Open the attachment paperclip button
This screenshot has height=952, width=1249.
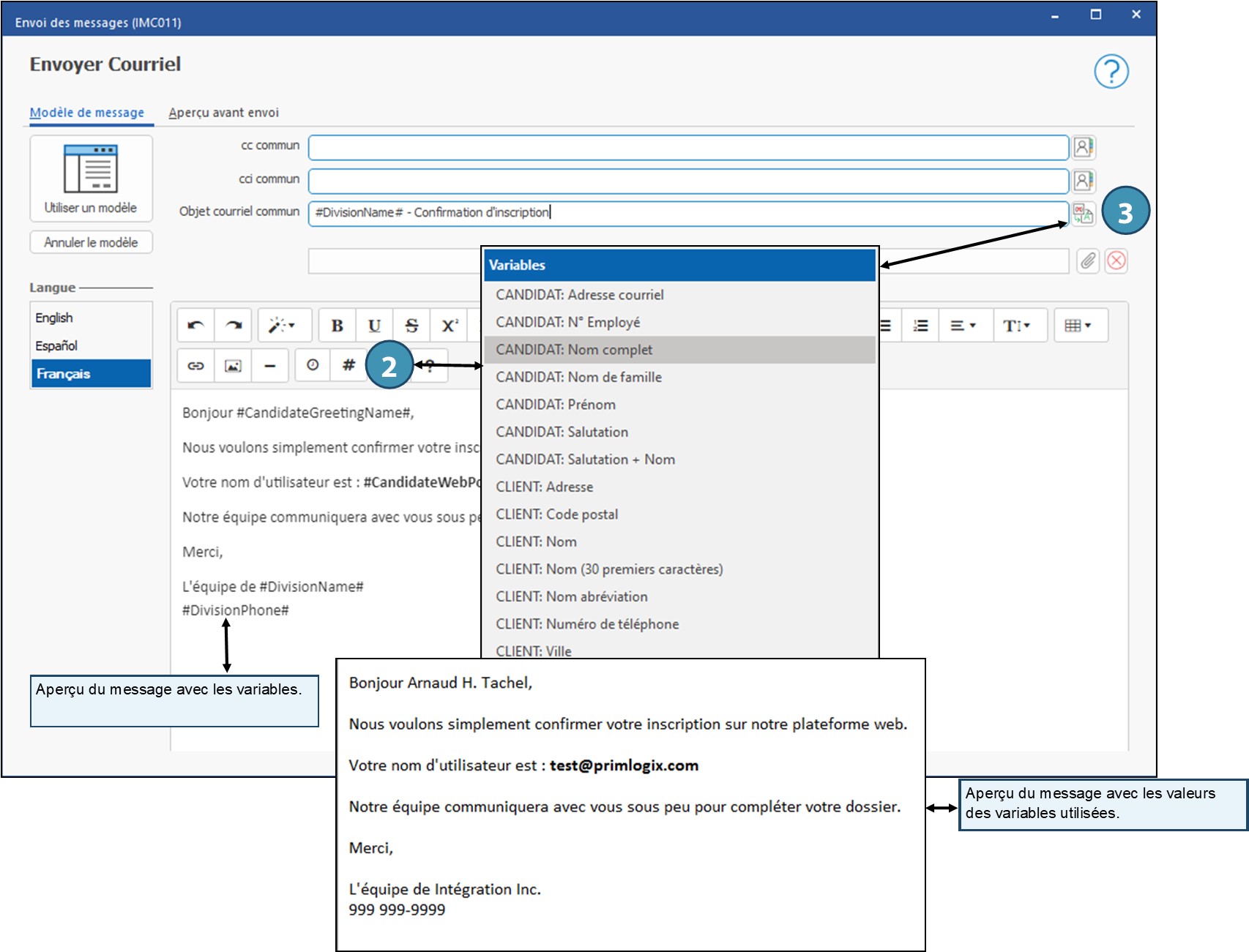[x=1088, y=261]
